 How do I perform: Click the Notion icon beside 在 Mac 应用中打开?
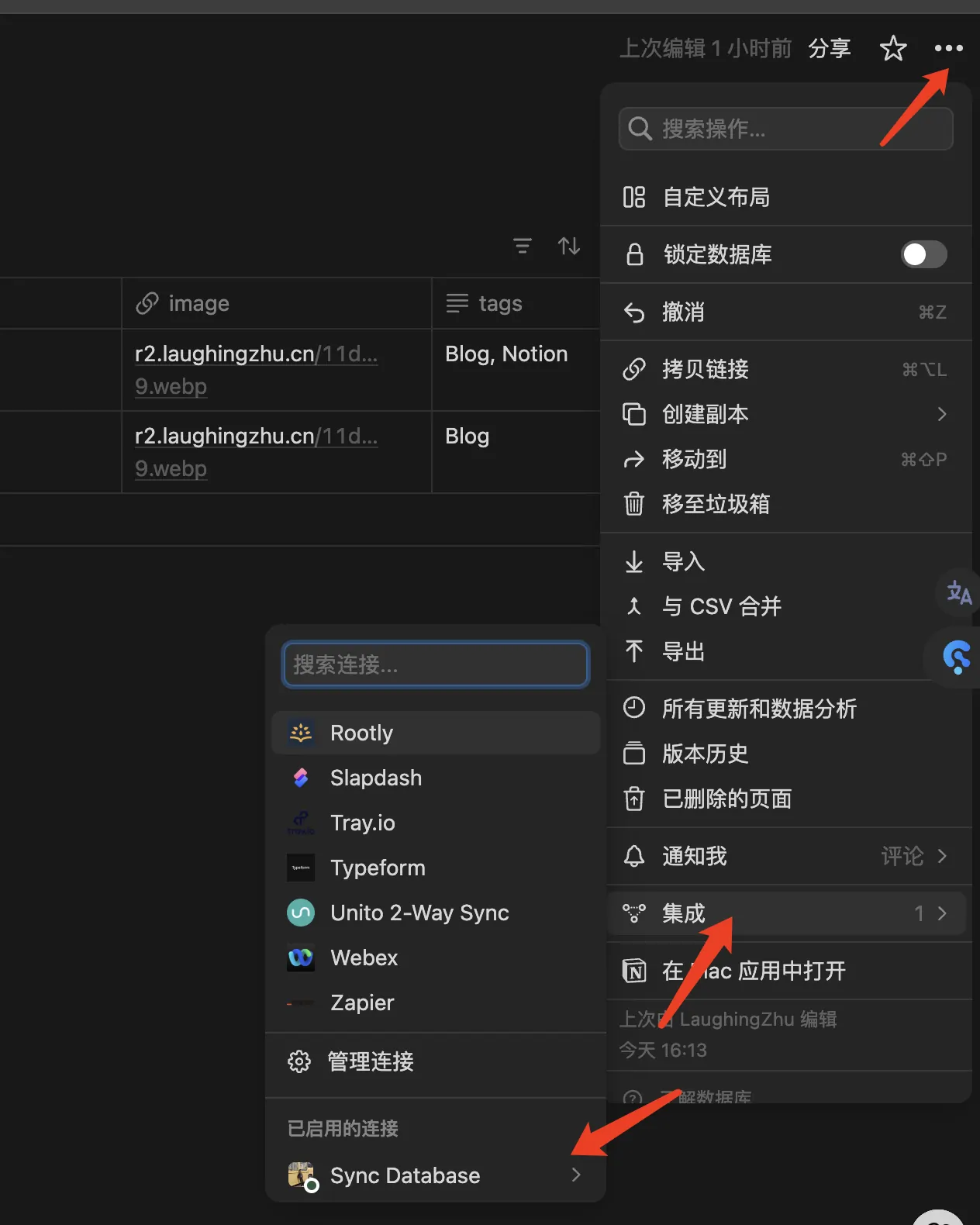(634, 971)
